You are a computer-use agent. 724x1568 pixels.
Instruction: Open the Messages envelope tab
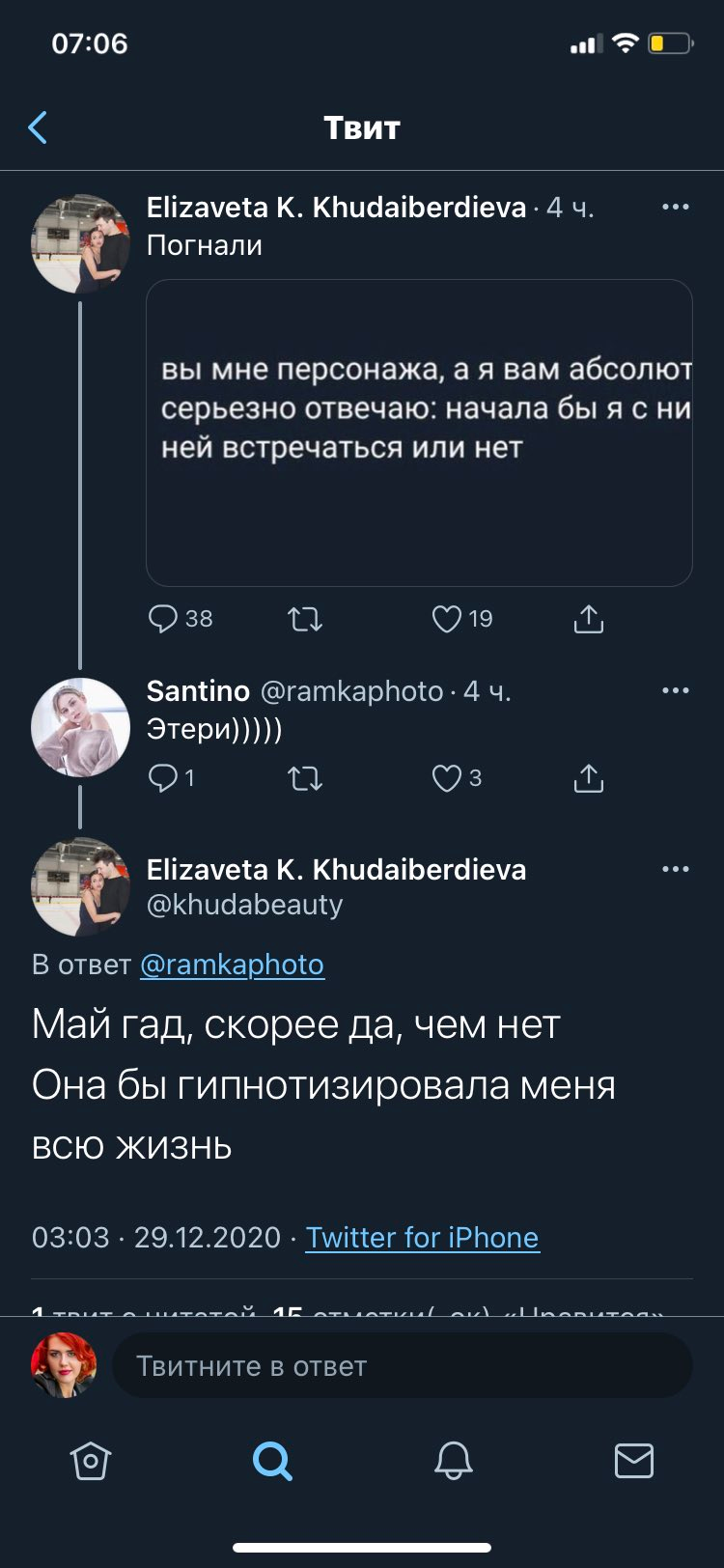tap(633, 1461)
